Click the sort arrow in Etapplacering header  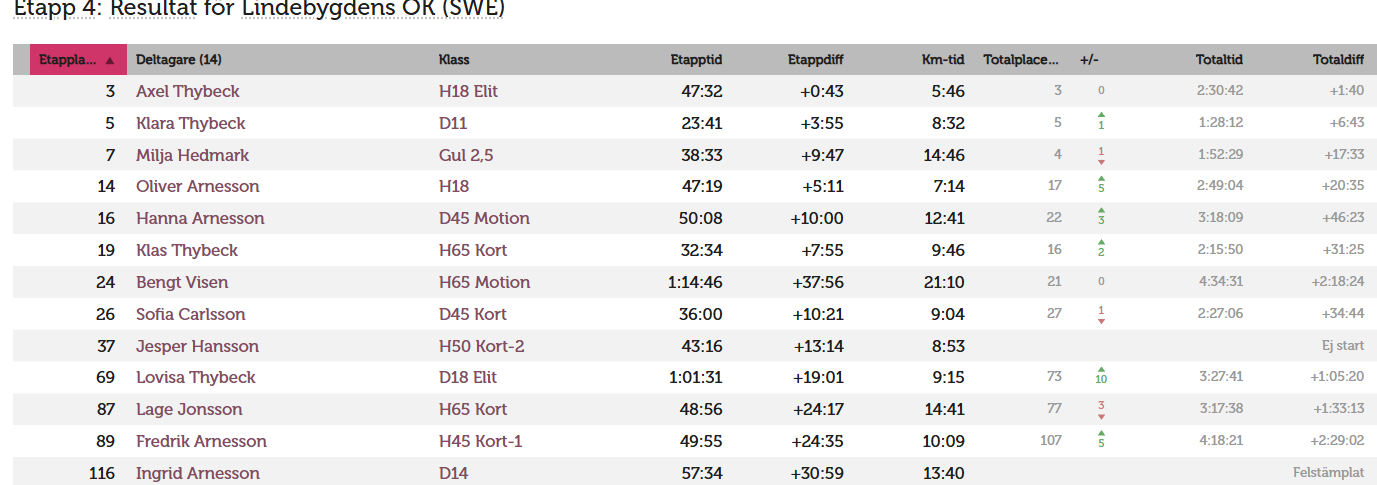[x=110, y=60]
